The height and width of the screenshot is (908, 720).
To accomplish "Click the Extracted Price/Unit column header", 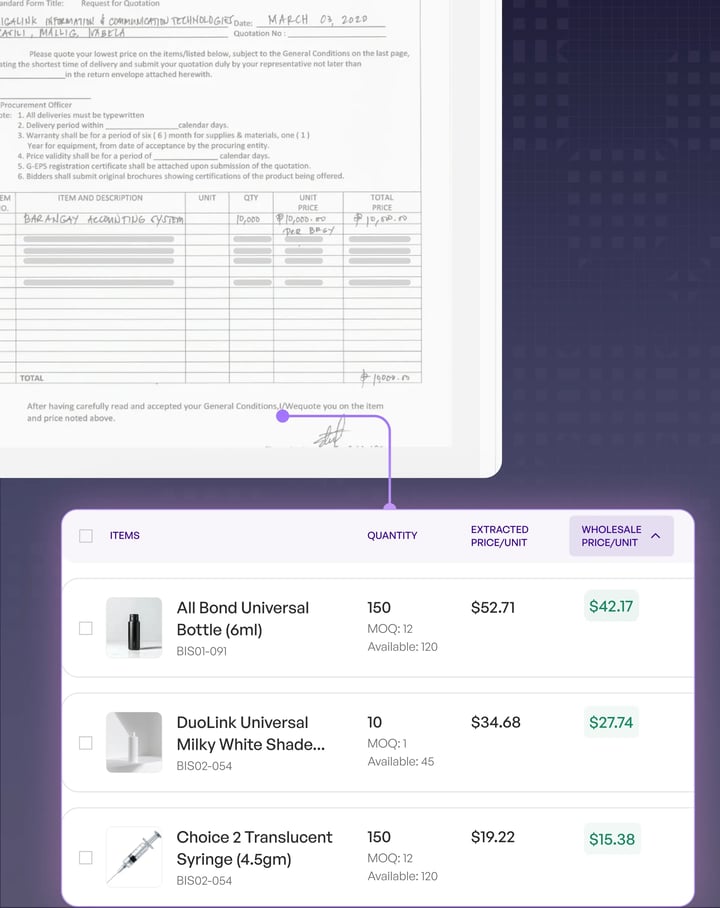I will pos(499,536).
